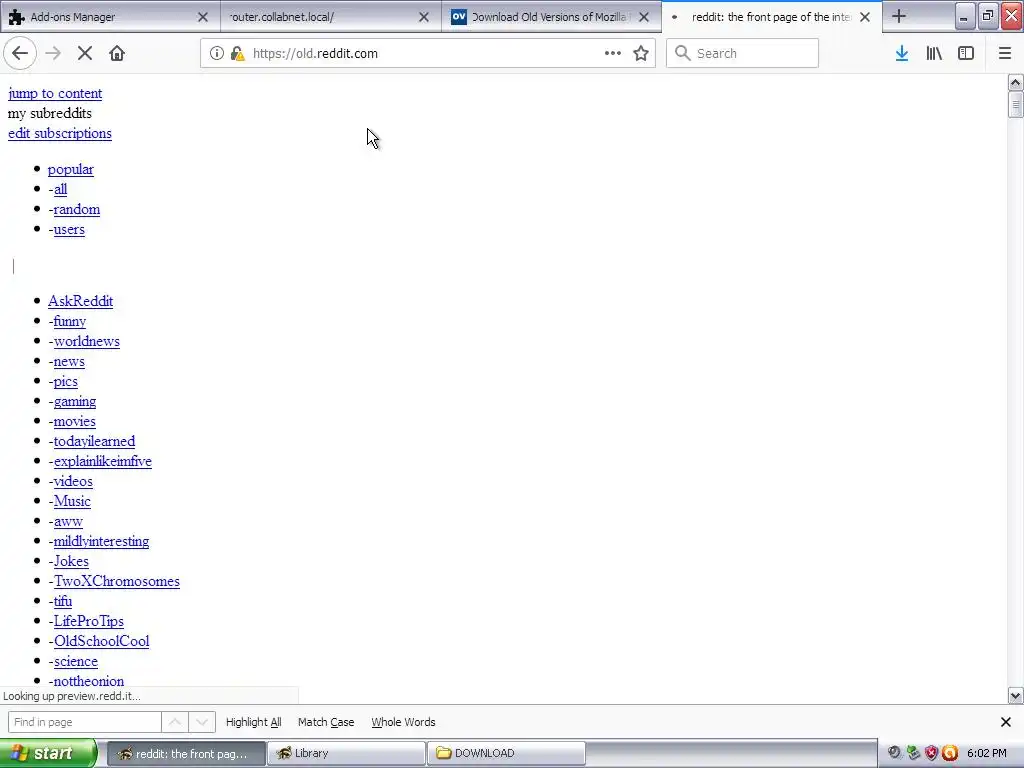
Task: Click the padlock warning icon
Action: [x=238, y=53]
